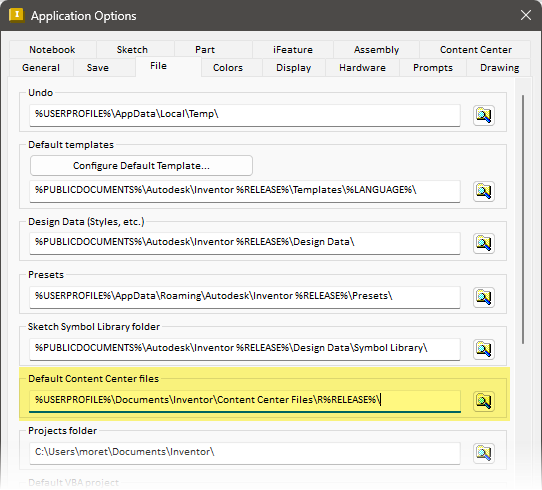The height and width of the screenshot is (490, 542).
Task: Click in the Default templates path field
Action: (x=245, y=191)
